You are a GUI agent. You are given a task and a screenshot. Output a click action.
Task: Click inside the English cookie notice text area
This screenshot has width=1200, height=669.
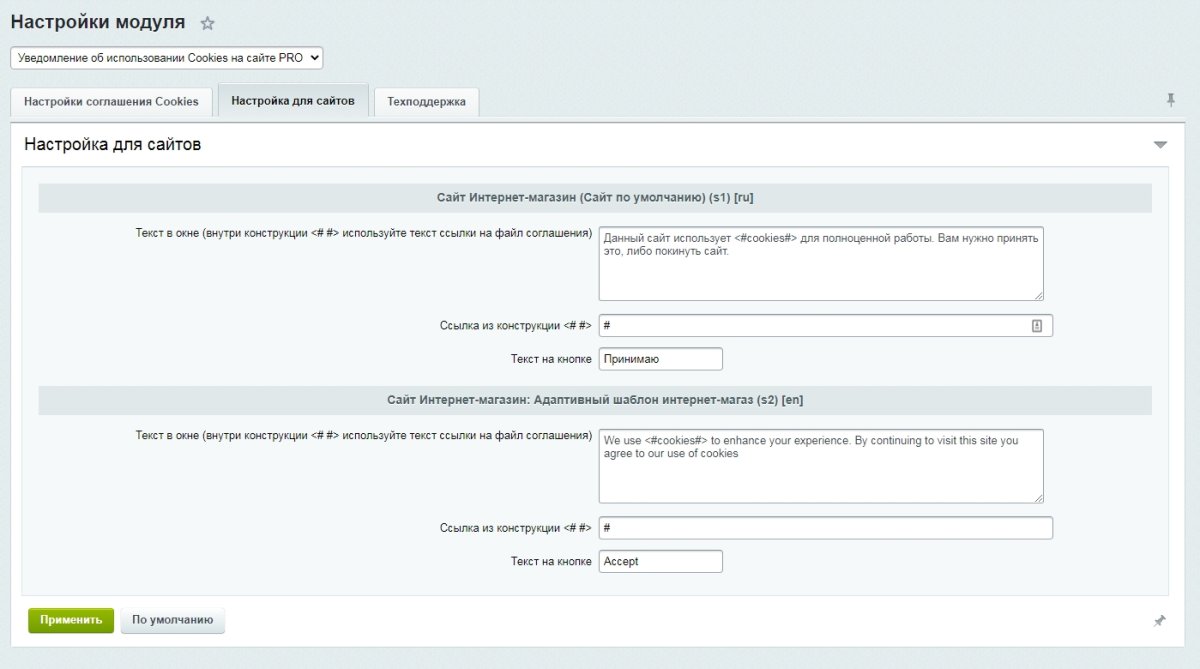[820, 465]
